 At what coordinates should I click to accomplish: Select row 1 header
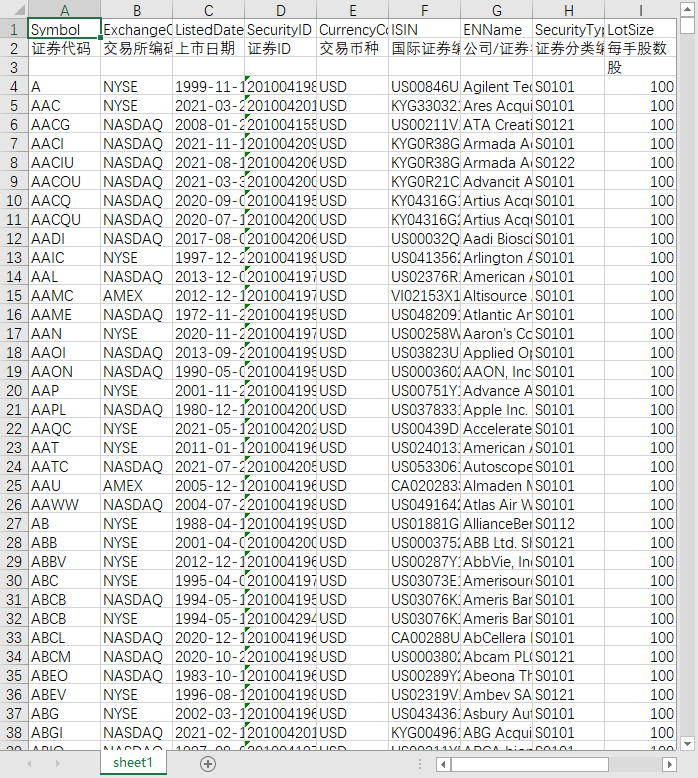[14, 29]
